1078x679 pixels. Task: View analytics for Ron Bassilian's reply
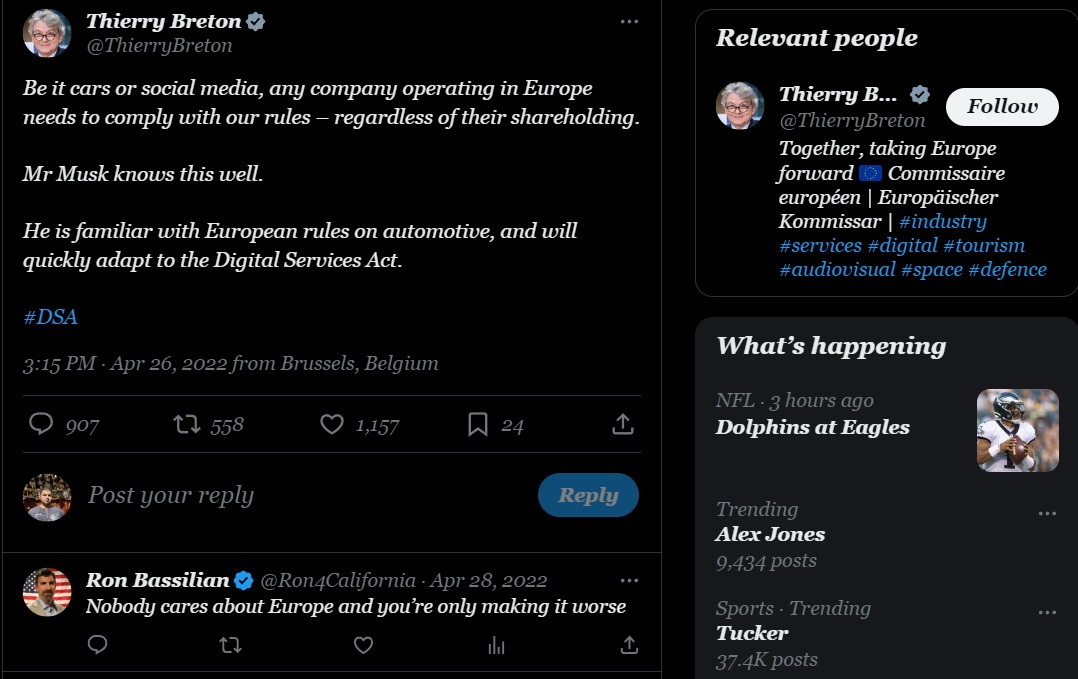tap(496, 645)
